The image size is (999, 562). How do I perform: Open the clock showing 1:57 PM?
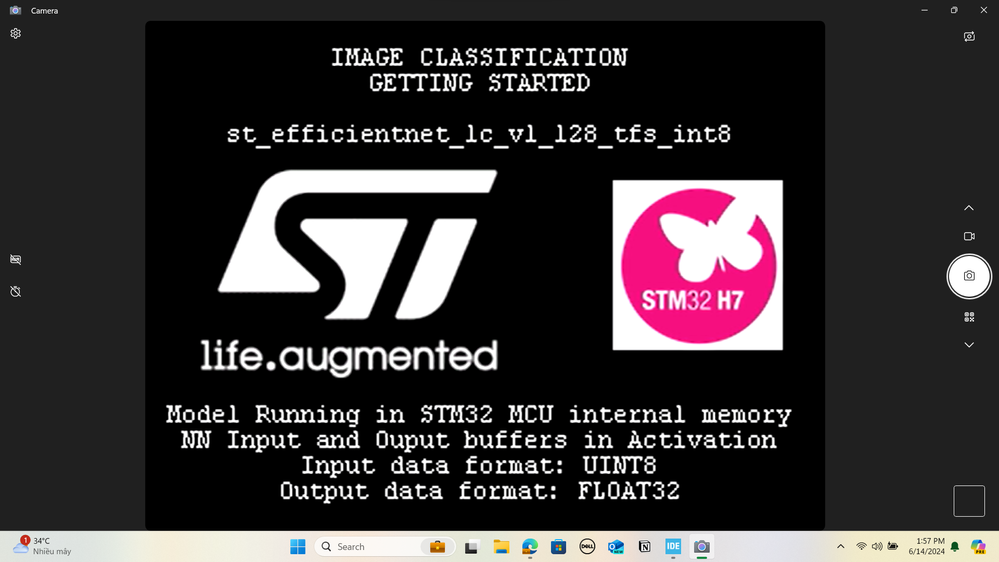tap(926, 547)
